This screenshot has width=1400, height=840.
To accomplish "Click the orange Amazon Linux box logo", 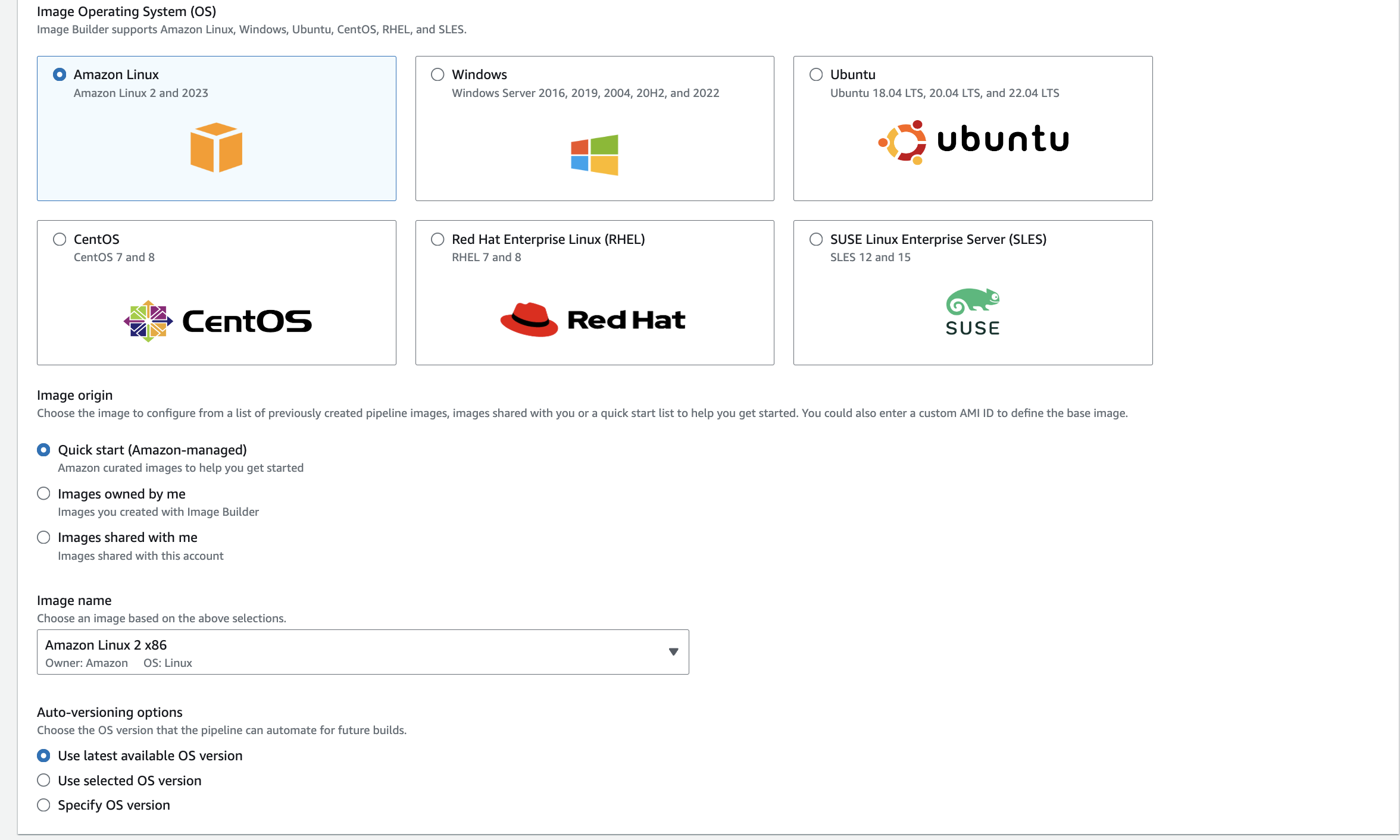I will coord(216,148).
